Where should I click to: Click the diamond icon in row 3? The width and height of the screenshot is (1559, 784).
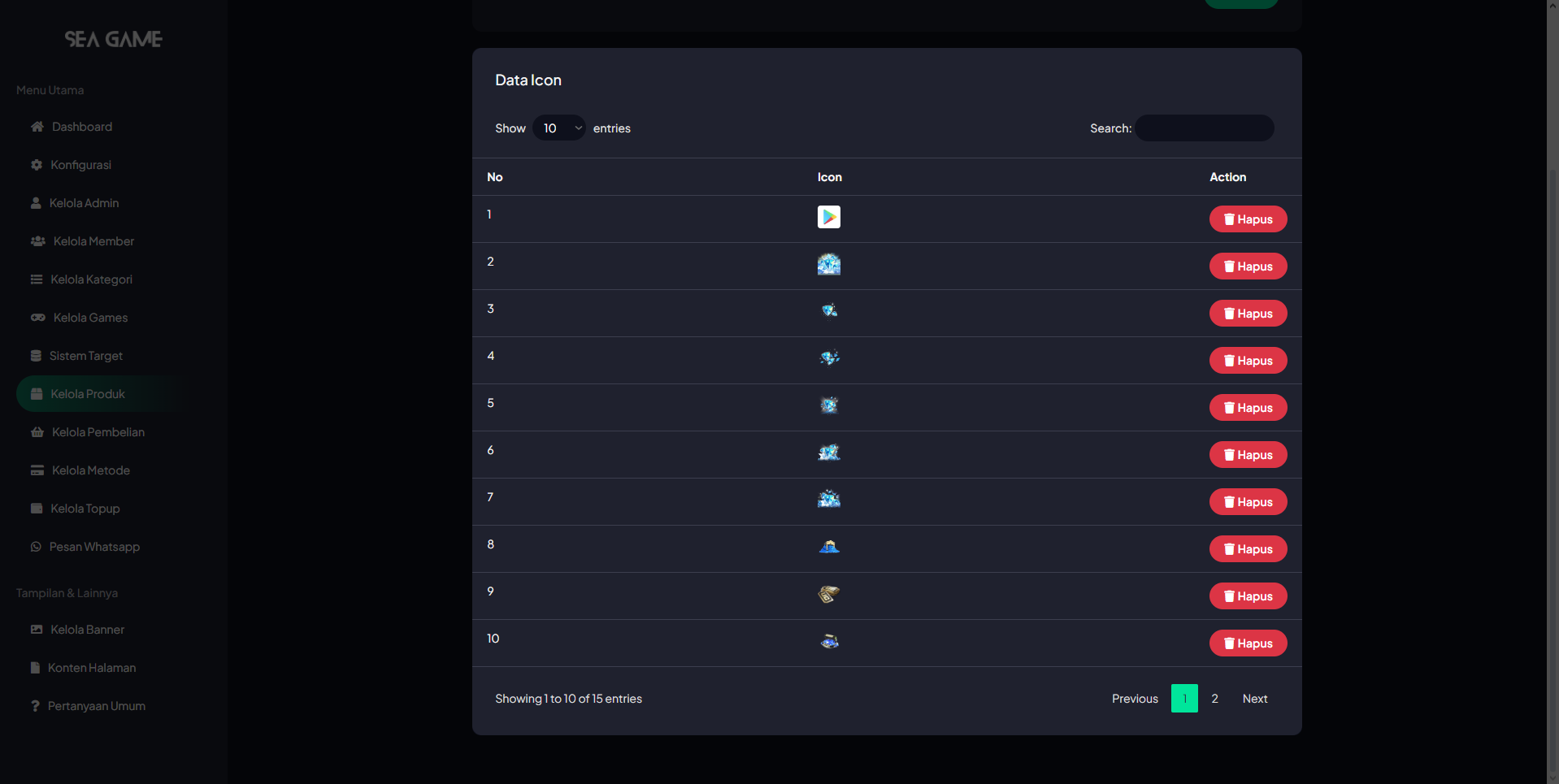(829, 310)
